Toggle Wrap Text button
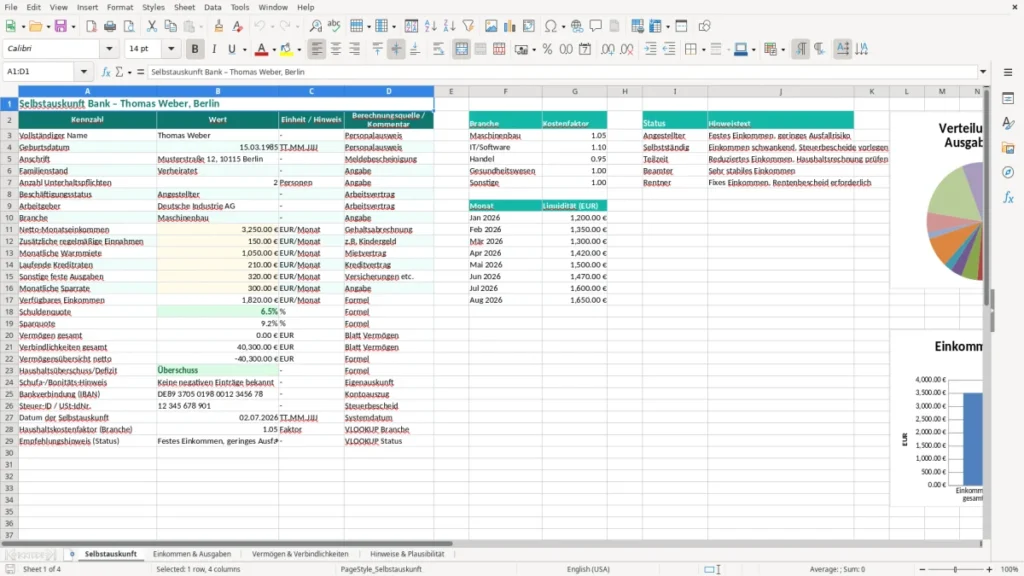The image size is (1024, 576). click(438, 49)
